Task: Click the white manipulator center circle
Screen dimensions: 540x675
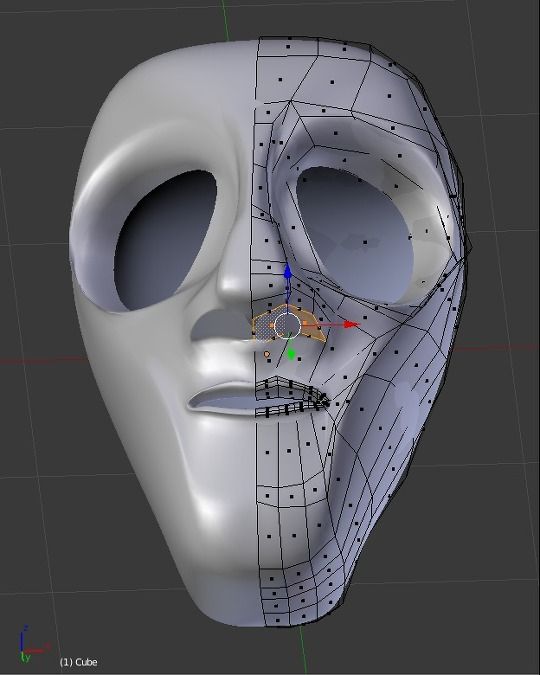Action: [288, 326]
